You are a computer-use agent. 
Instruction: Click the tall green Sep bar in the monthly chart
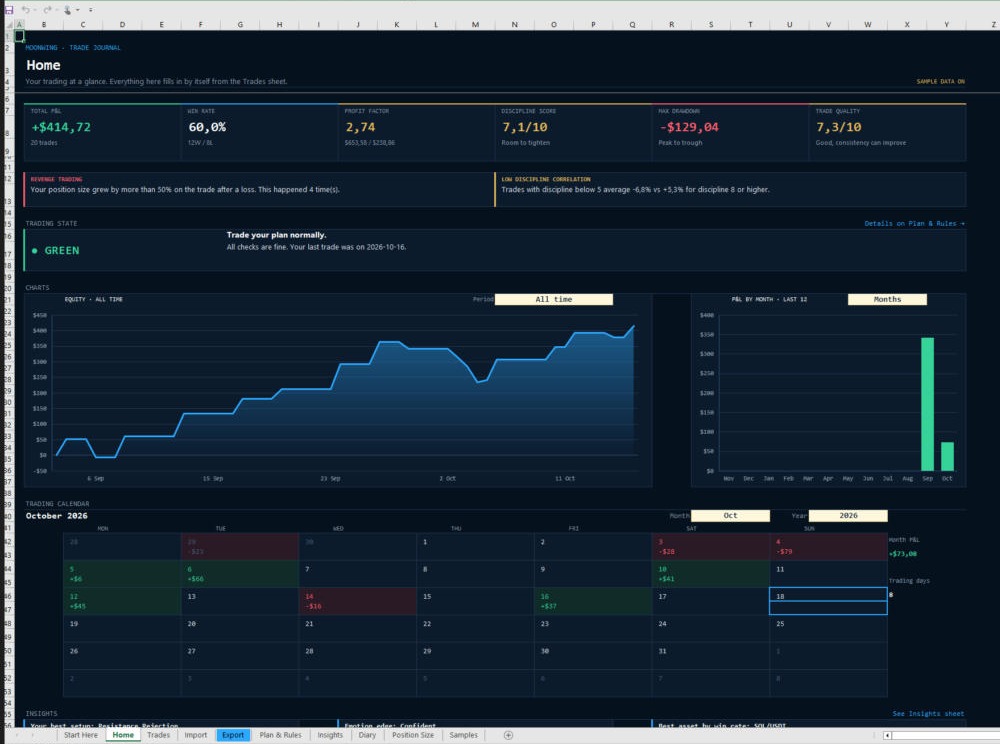click(927, 404)
